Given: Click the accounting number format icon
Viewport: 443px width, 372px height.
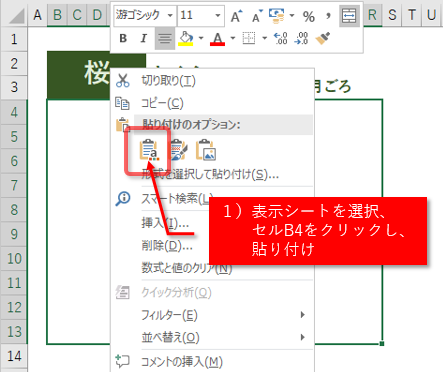Looking at the screenshot, I should click(x=277, y=16).
